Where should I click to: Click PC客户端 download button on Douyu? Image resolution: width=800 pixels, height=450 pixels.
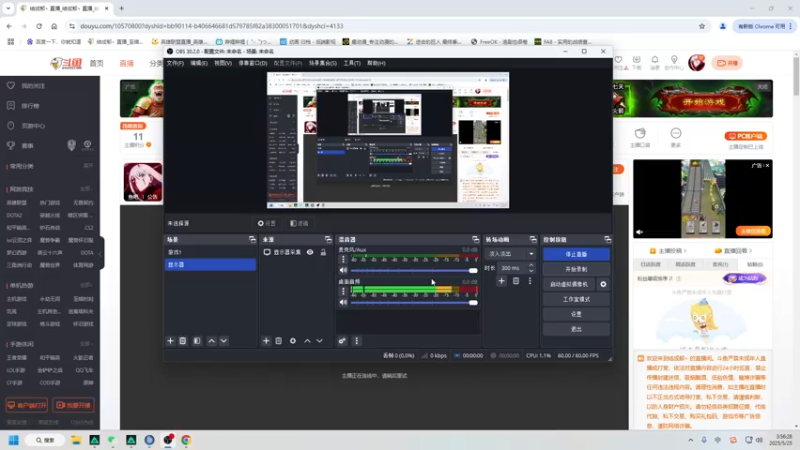[745, 136]
